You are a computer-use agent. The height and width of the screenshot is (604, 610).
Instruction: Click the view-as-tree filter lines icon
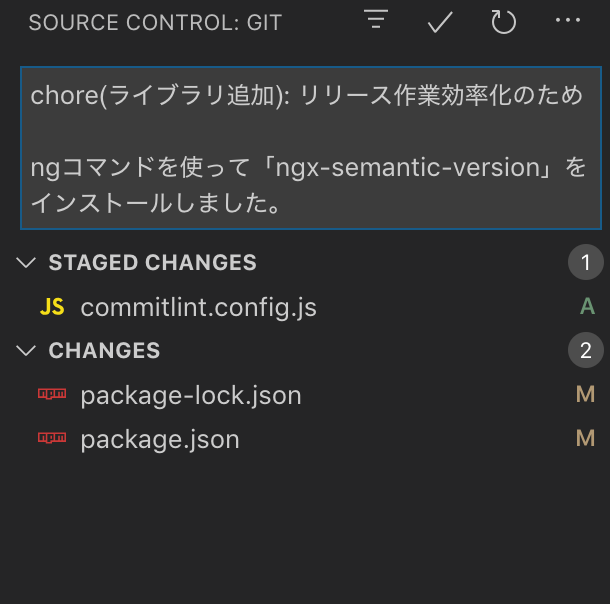[x=376, y=19]
